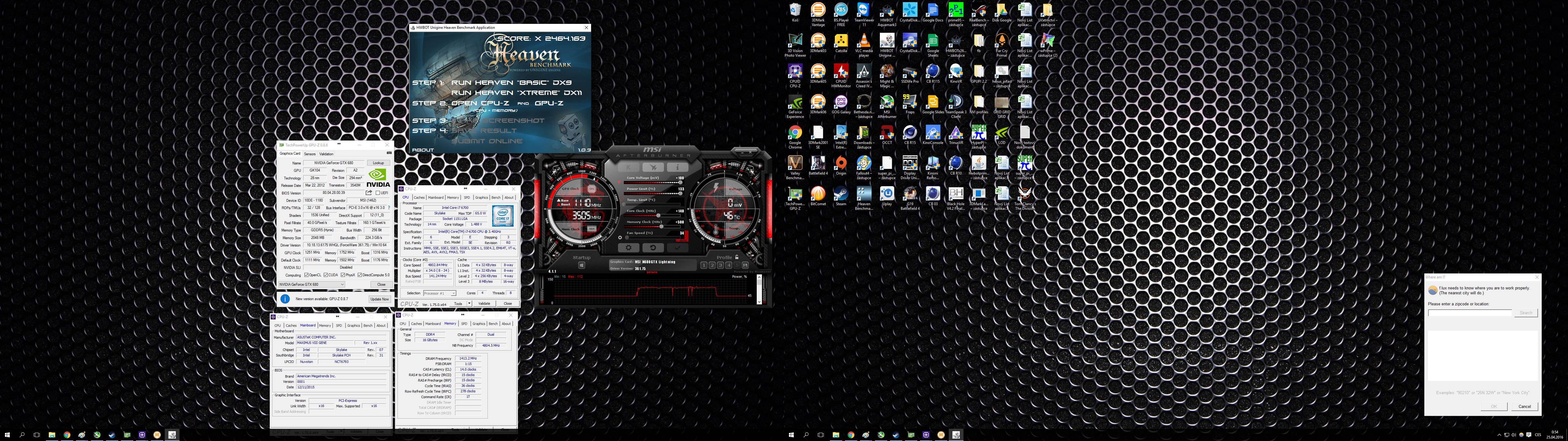Click About in Heaven Benchmark window
Image resolution: width=1568 pixels, height=441 pixels.
pyautogui.click(x=423, y=150)
